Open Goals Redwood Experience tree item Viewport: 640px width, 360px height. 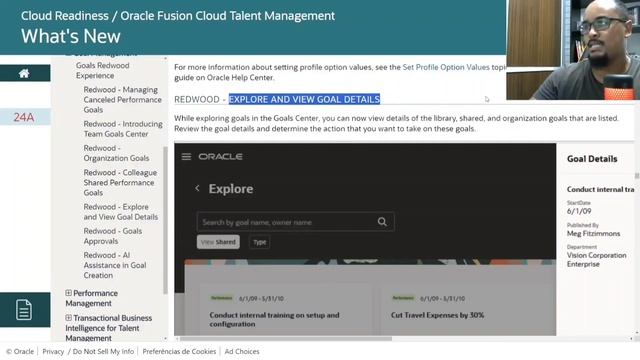pos(102,70)
